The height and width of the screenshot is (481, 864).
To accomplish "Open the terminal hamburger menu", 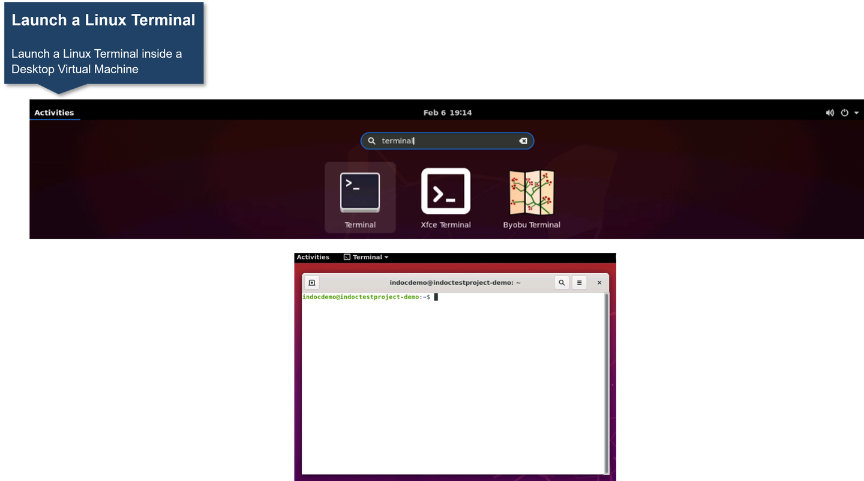I will point(579,283).
